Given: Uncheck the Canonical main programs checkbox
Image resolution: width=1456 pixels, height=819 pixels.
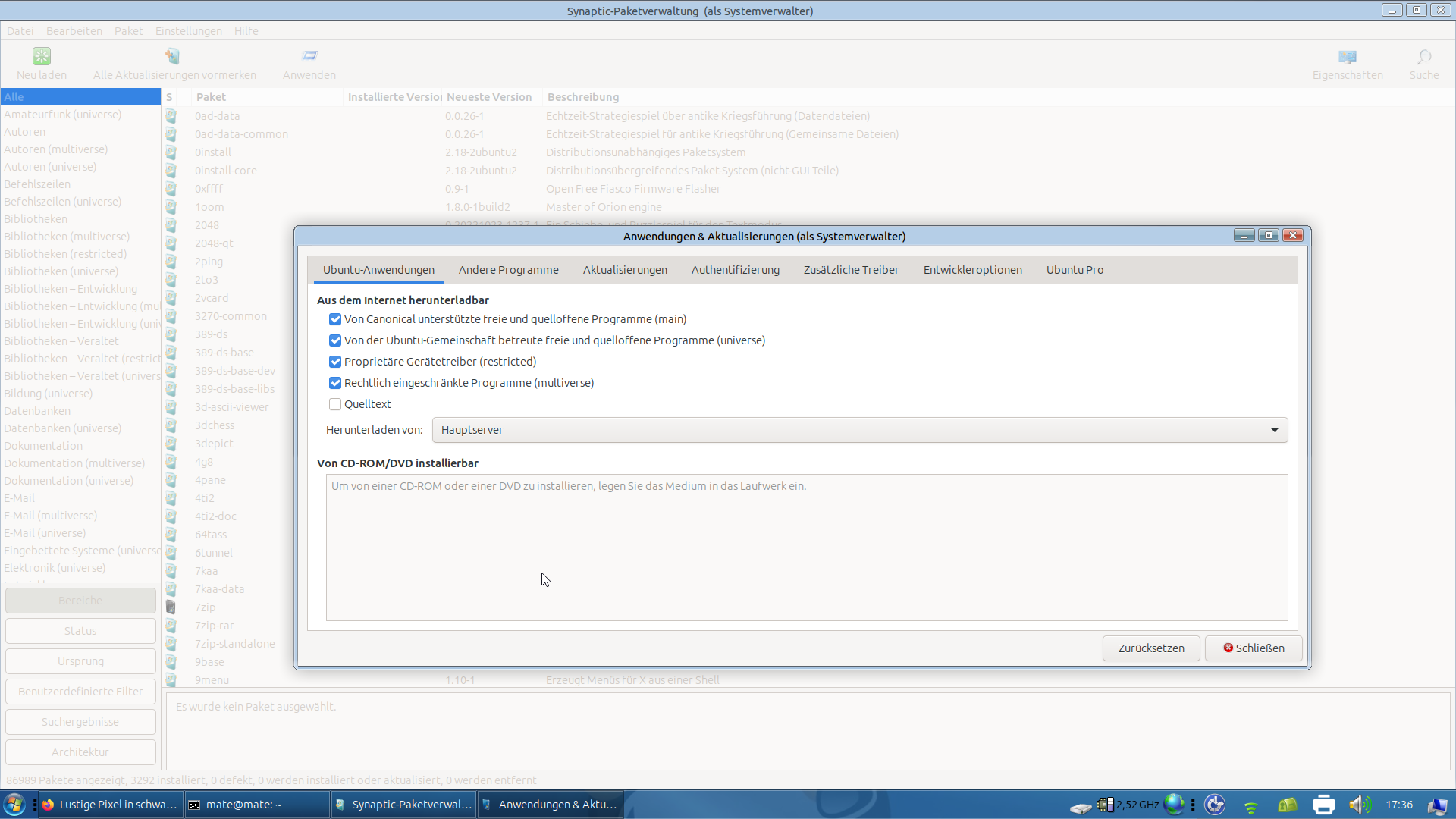Looking at the screenshot, I should tap(335, 319).
